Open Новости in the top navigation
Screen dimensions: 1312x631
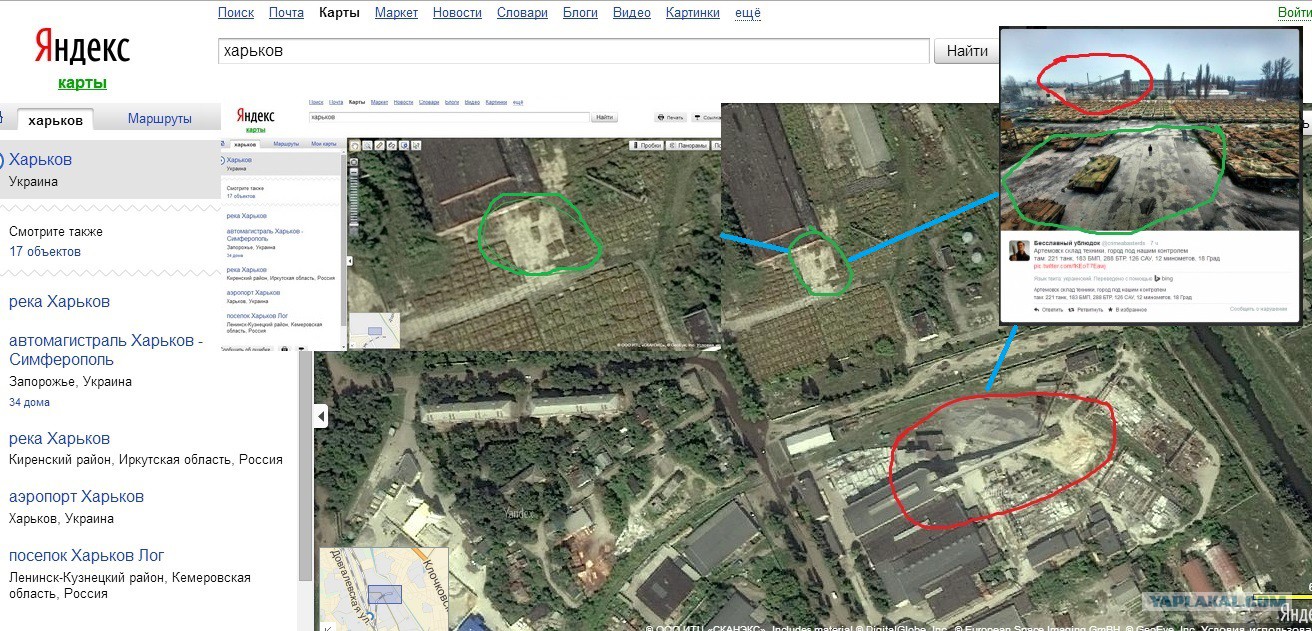(457, 13)
